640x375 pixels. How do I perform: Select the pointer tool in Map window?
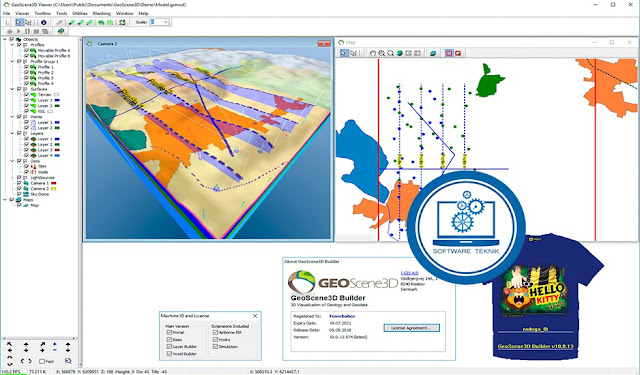[343, 53]
